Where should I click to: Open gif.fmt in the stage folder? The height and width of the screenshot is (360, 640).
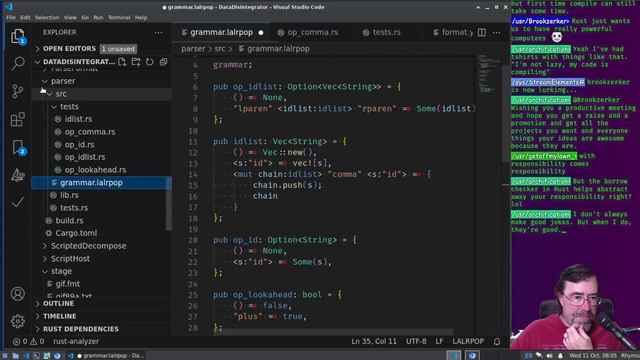[68, 284]
